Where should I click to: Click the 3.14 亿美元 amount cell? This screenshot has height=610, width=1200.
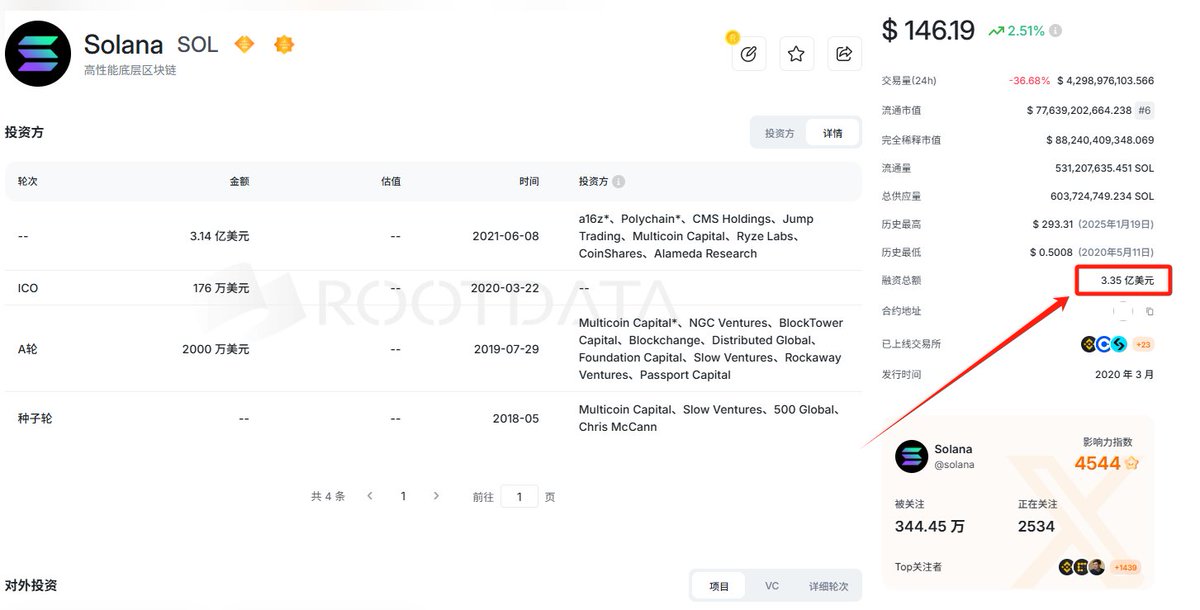pos(219,236)
